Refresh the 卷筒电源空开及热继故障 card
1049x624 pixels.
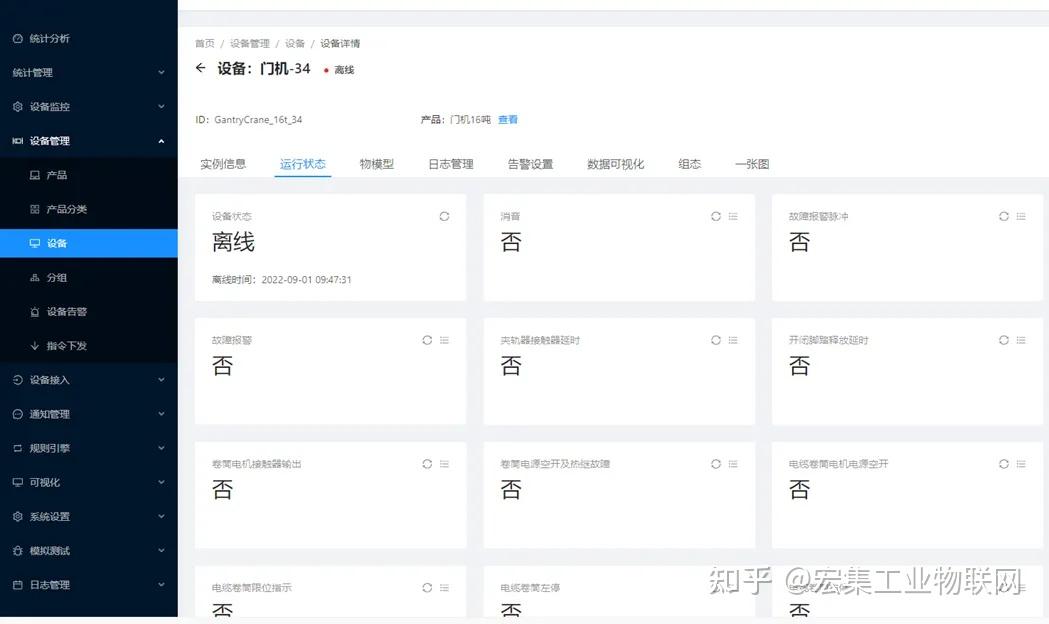(x=716, y=463)
